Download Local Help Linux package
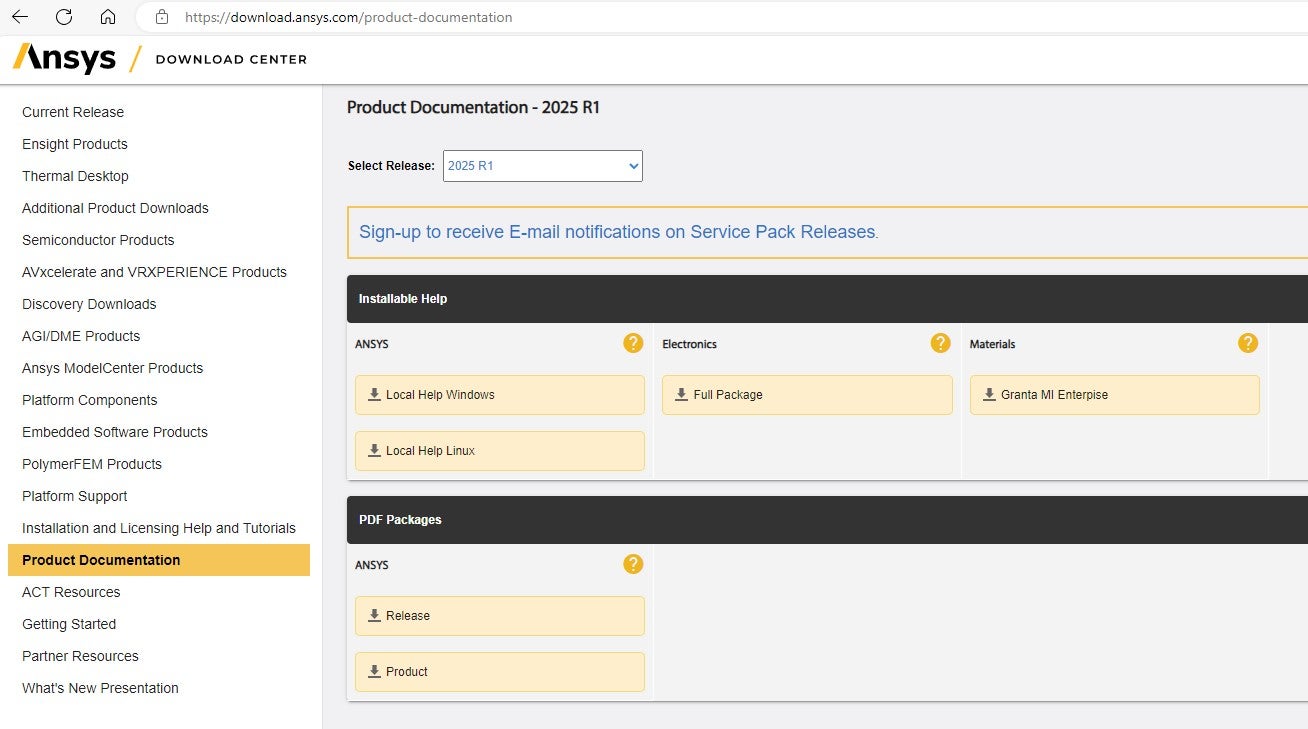The width and height of the screenshot is (1308, 729). pyautogui.click(x=499, y=451)
